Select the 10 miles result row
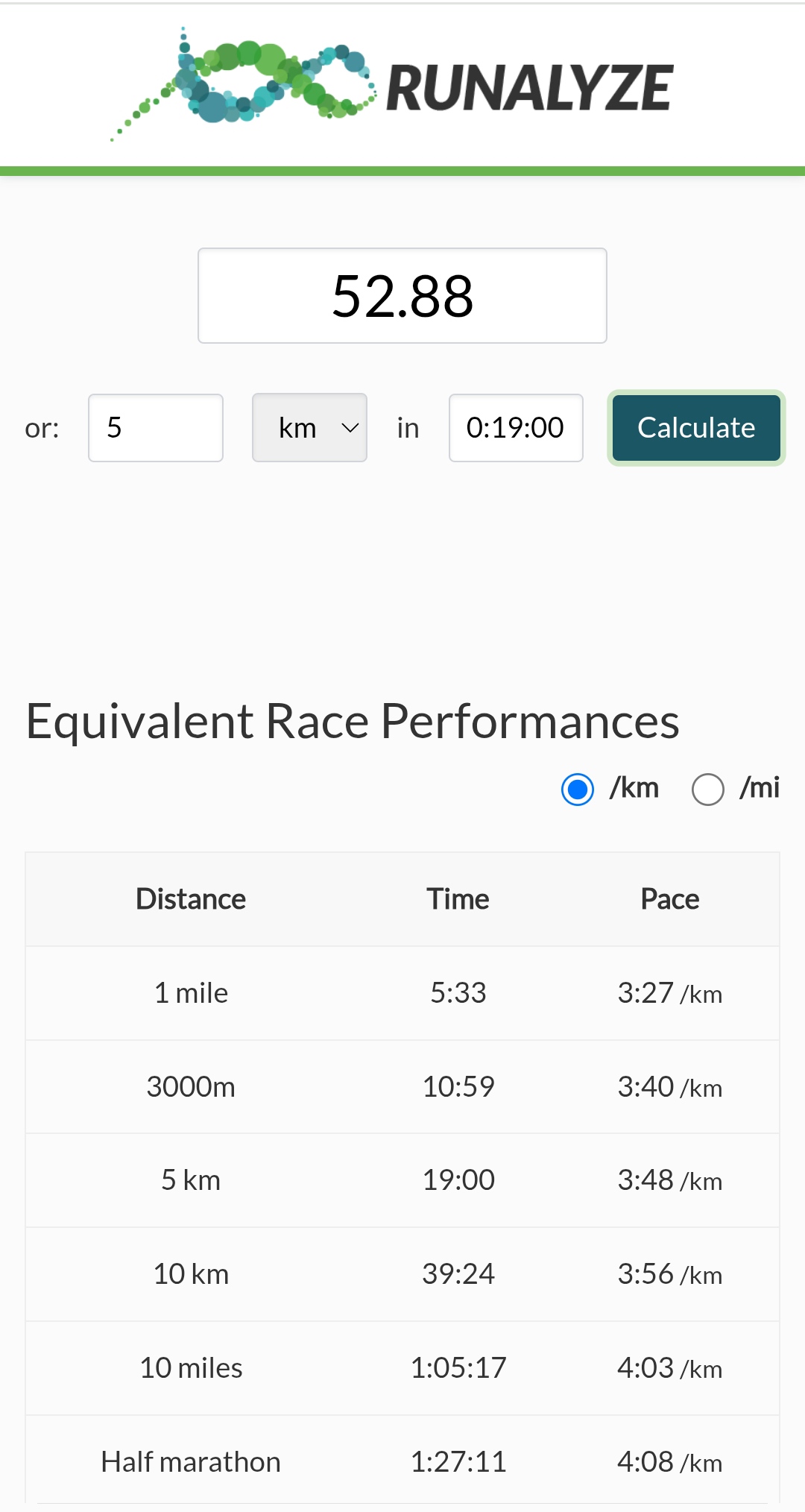The height and width of the screenshot is (1512, 805). pyautogui.click(x=402, y=1368)
